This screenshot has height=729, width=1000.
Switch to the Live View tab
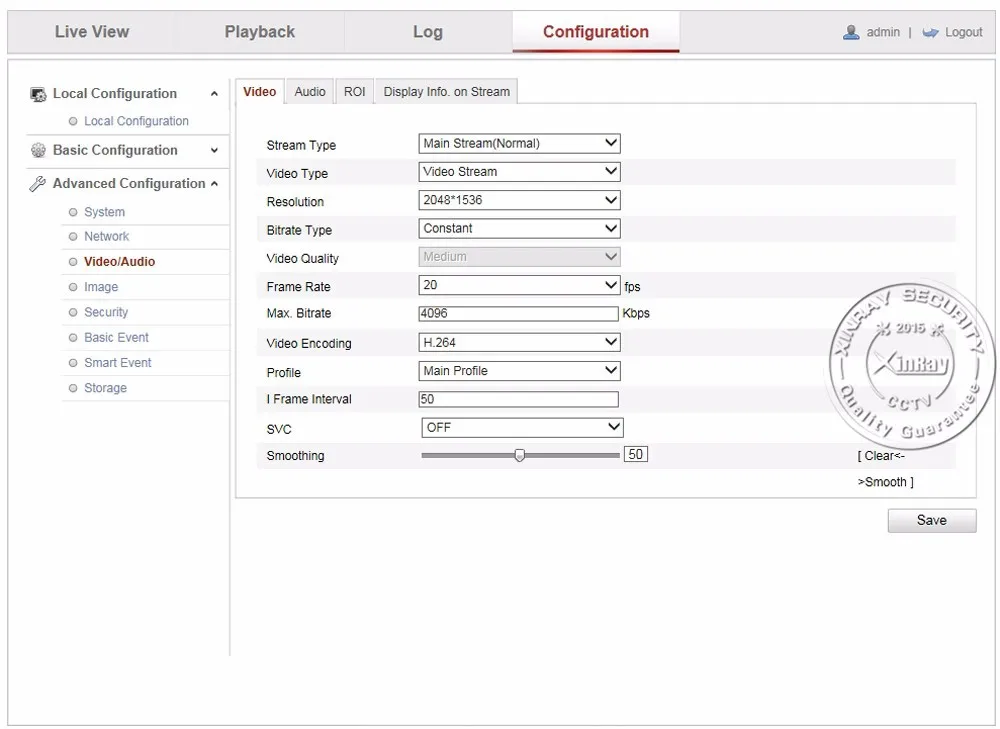(x=92, y=32)
